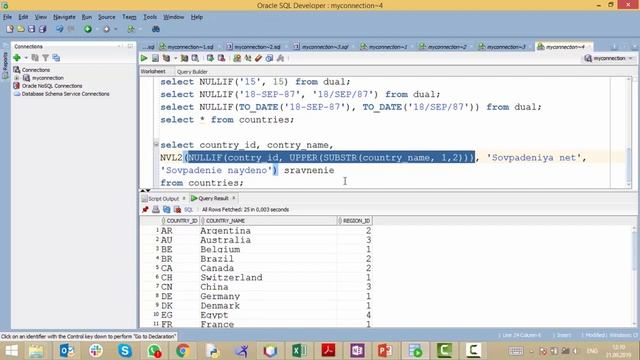Open Skype from the Windows taskbar

124,350
